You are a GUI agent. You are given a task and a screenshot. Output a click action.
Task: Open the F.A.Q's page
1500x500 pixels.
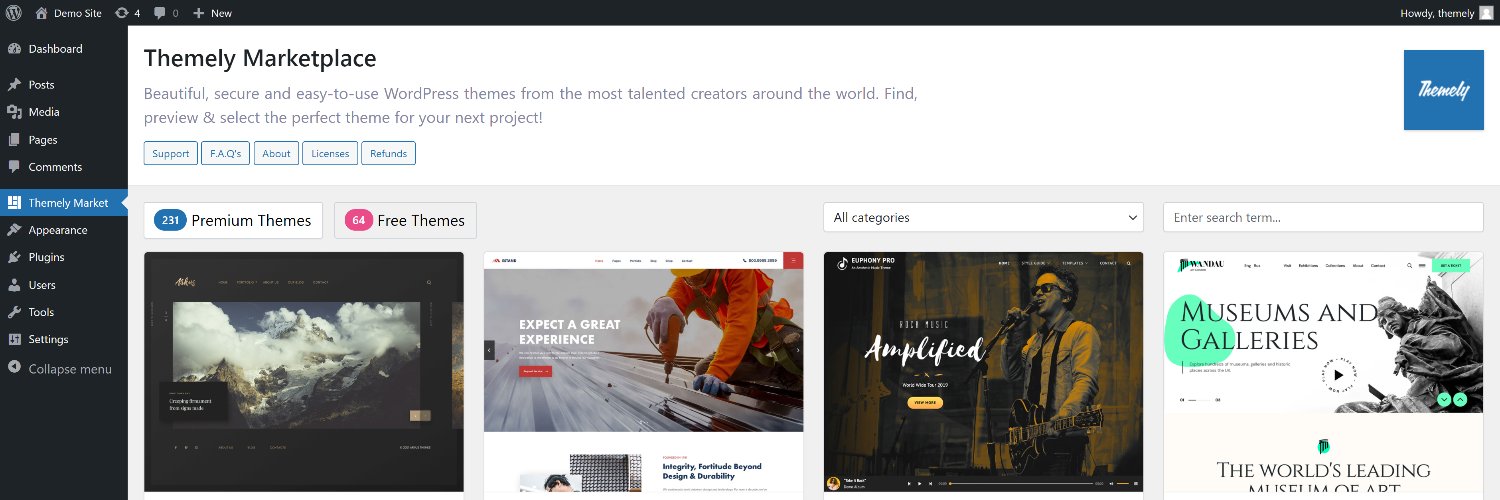(225, 153)
